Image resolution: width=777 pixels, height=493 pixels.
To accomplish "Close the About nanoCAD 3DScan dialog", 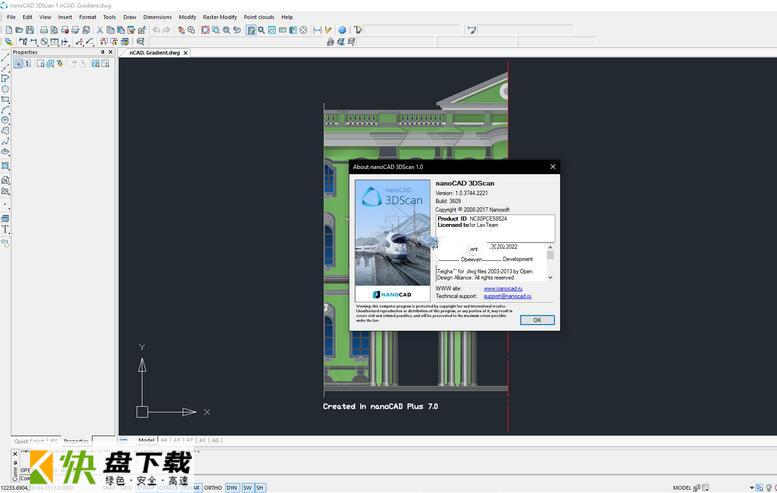I will point(553,166).
